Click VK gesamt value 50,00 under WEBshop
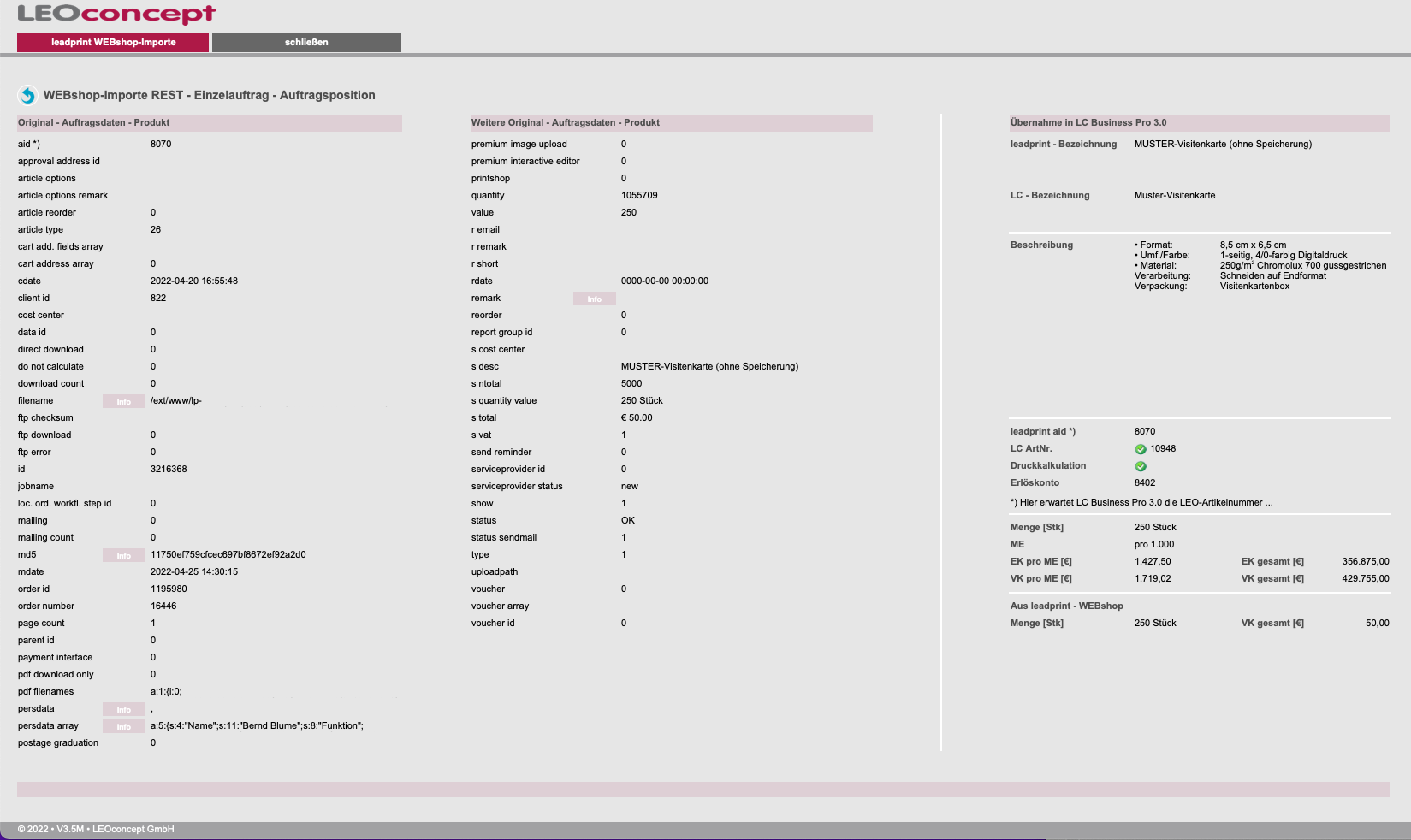Screen dimensions: 1411x840 coord(1378,623)
